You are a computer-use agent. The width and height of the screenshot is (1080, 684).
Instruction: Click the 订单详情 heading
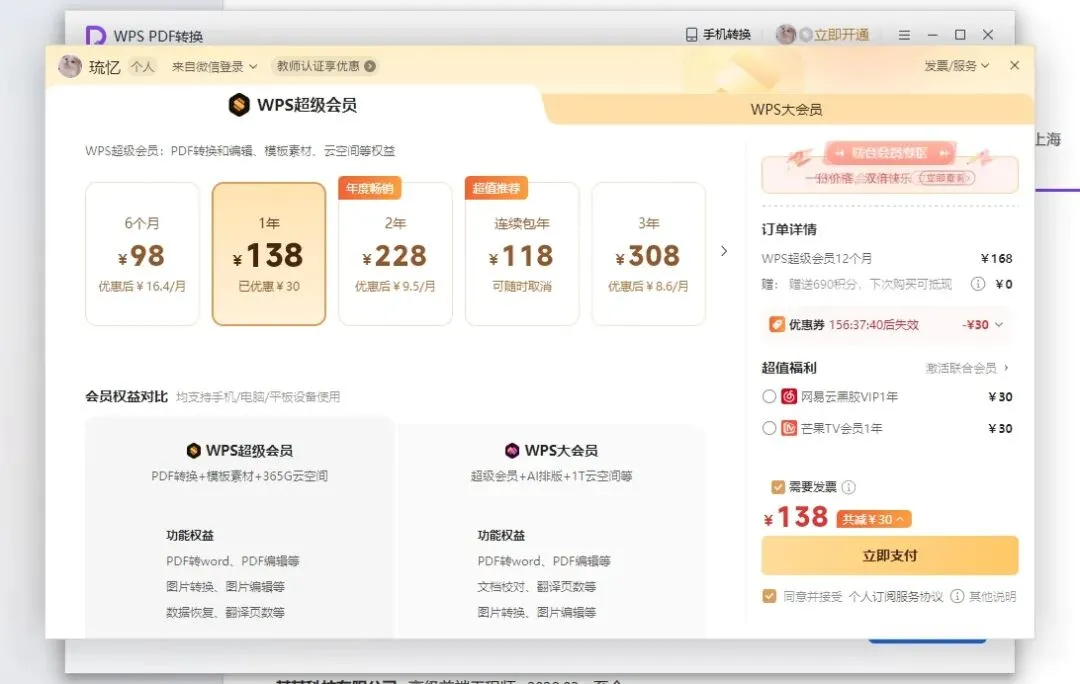(789, 229)
